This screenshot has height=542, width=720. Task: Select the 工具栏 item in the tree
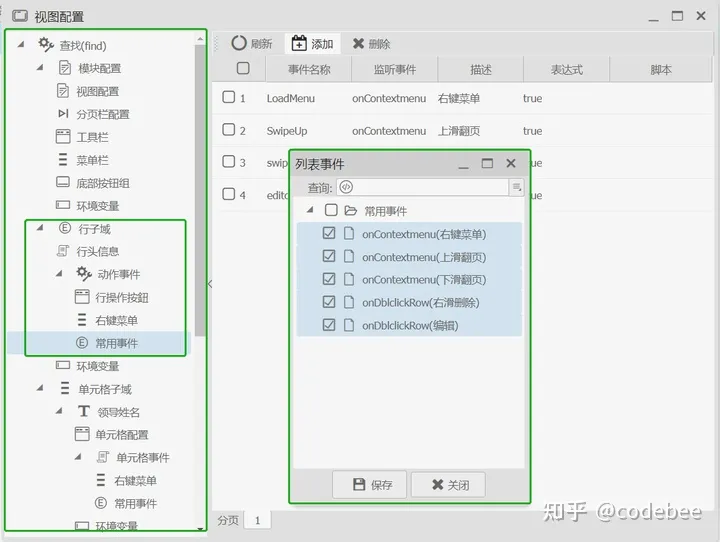tap(92, 137)
